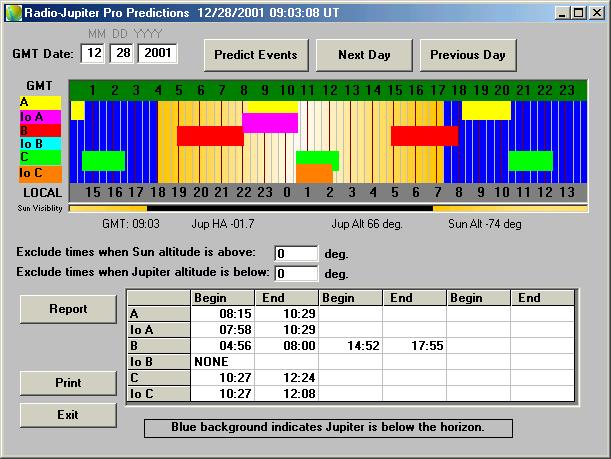Click the cyan Io B legend swatch

click(41, 144)
